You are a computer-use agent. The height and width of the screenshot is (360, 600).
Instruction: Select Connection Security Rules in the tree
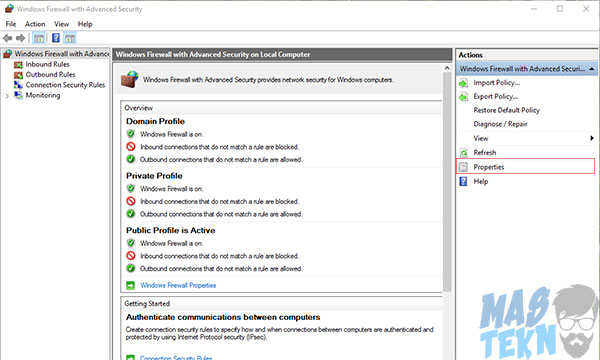(x=65, y=85)
